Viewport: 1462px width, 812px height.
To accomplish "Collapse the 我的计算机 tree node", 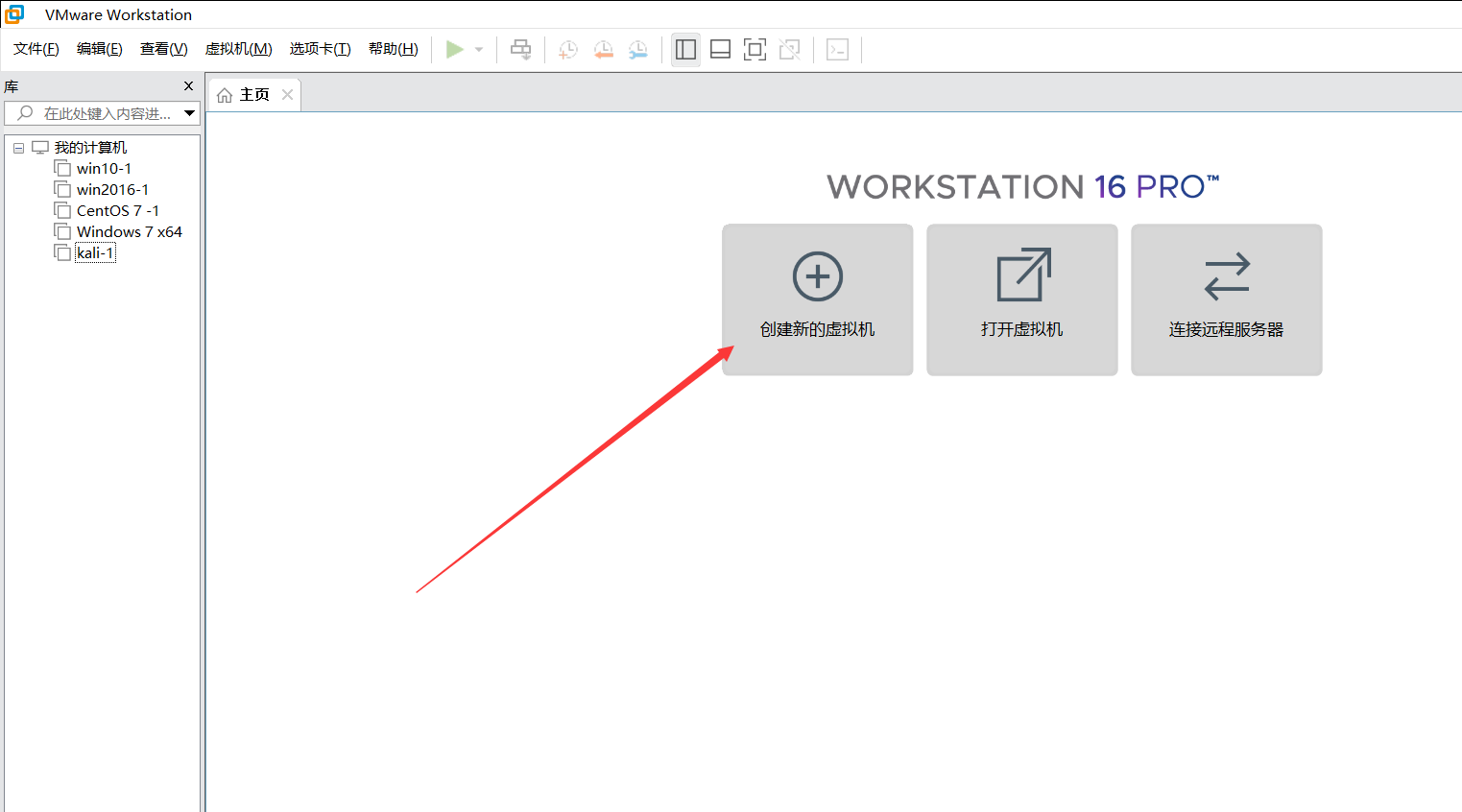I will click(18, 148).
